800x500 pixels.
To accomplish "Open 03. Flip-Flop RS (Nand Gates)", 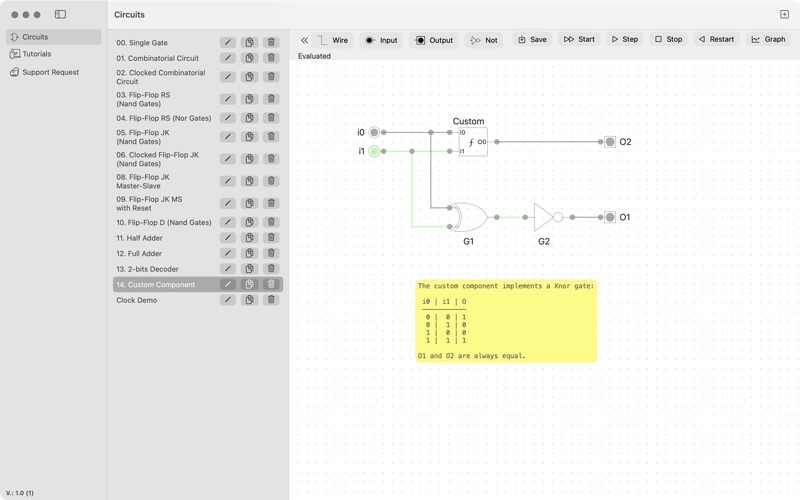I will pyautogui.click(x=143, y=99).
